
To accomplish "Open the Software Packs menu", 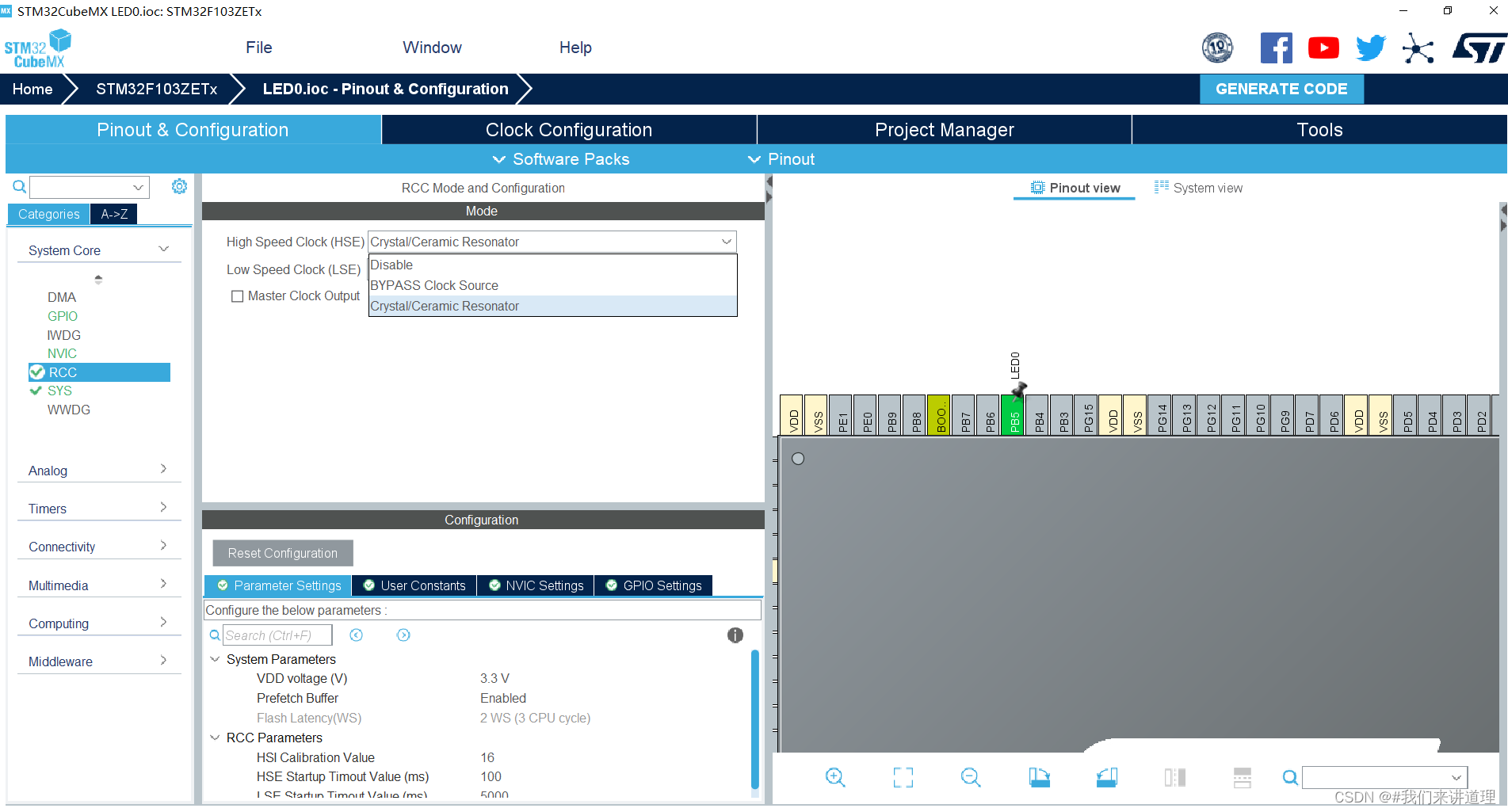I will point(561,159).
